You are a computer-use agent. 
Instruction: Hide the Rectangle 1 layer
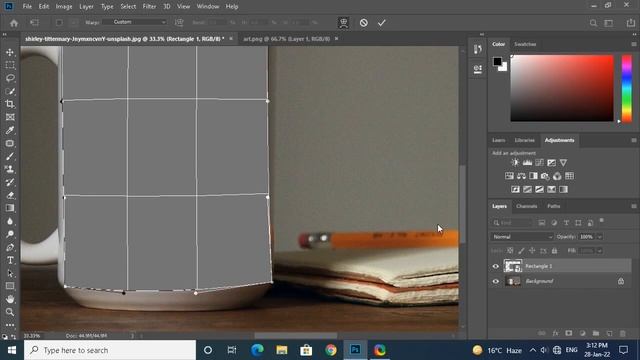pyautogui.click(x=496, y=266)
